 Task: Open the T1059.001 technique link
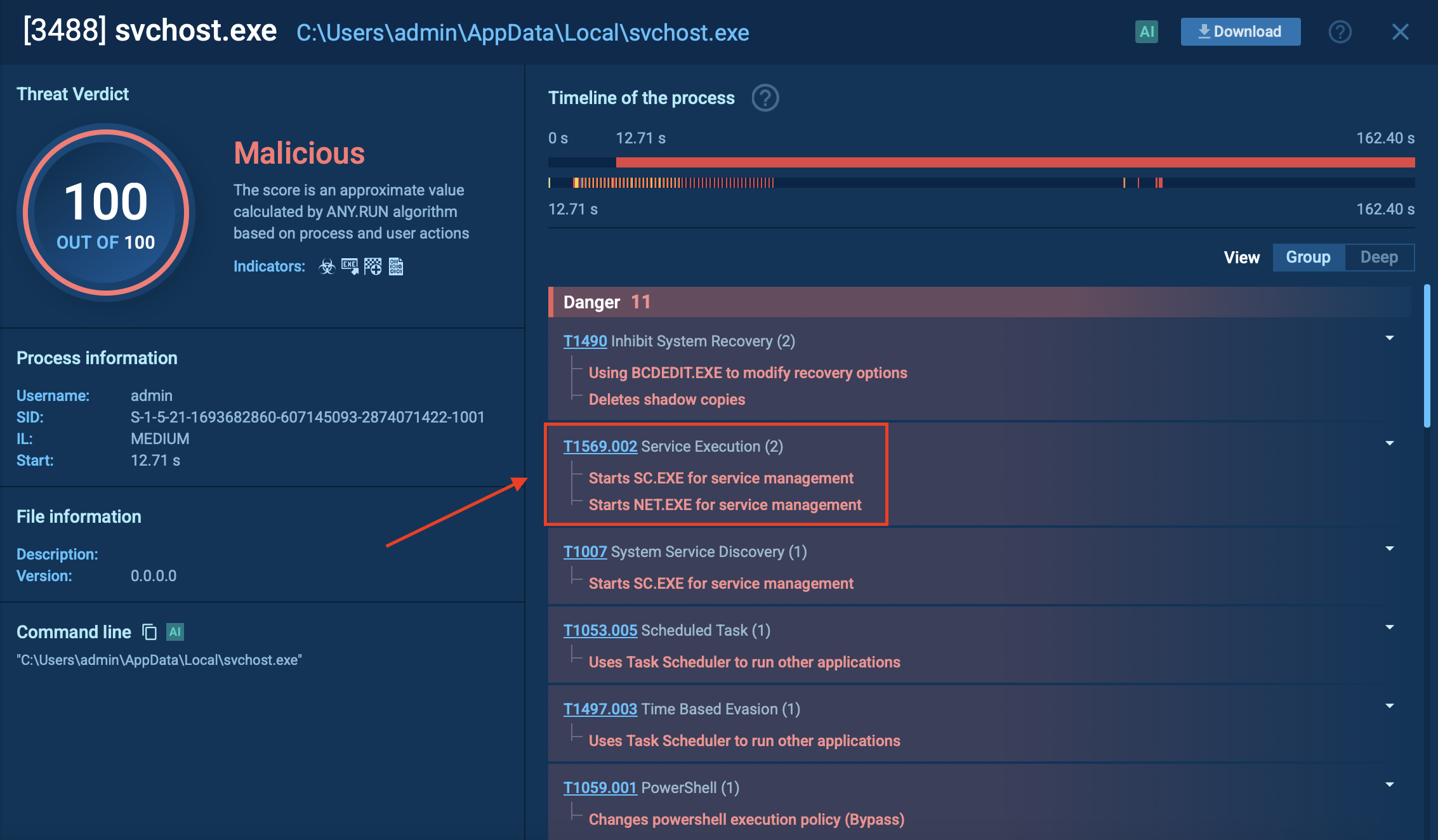[600, 787]
